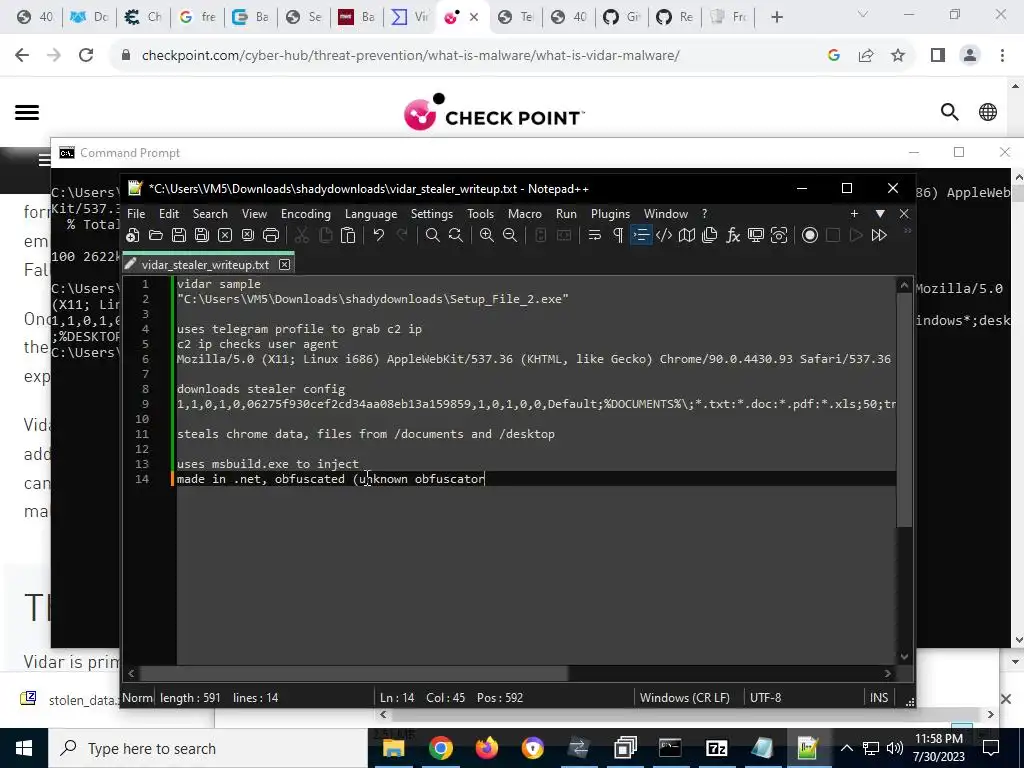Click the editor's scroll up arrow
Image resolution: width=1024 pixels, height=768 pixels.
[904, 285]
